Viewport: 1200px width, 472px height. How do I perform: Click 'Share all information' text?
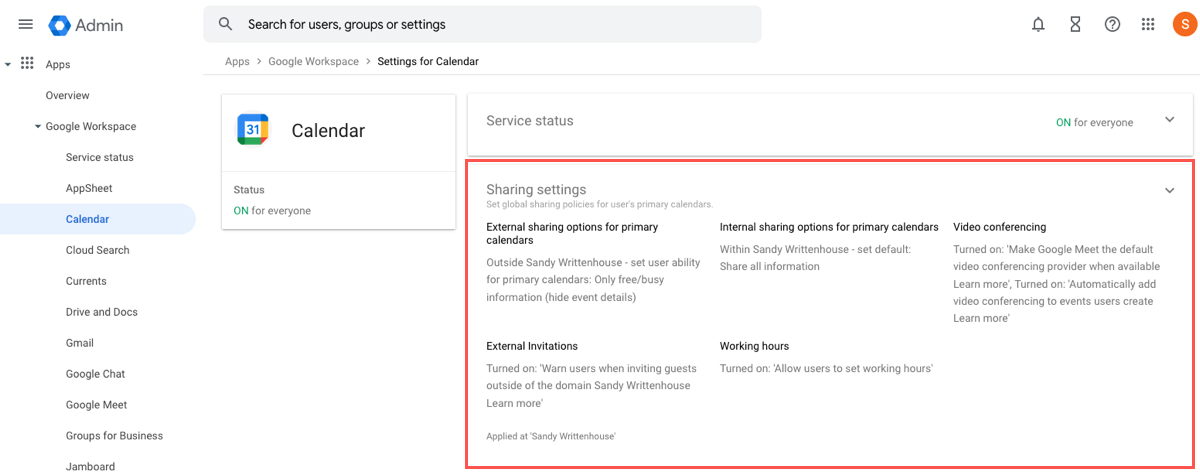click(x=770, y=266)
